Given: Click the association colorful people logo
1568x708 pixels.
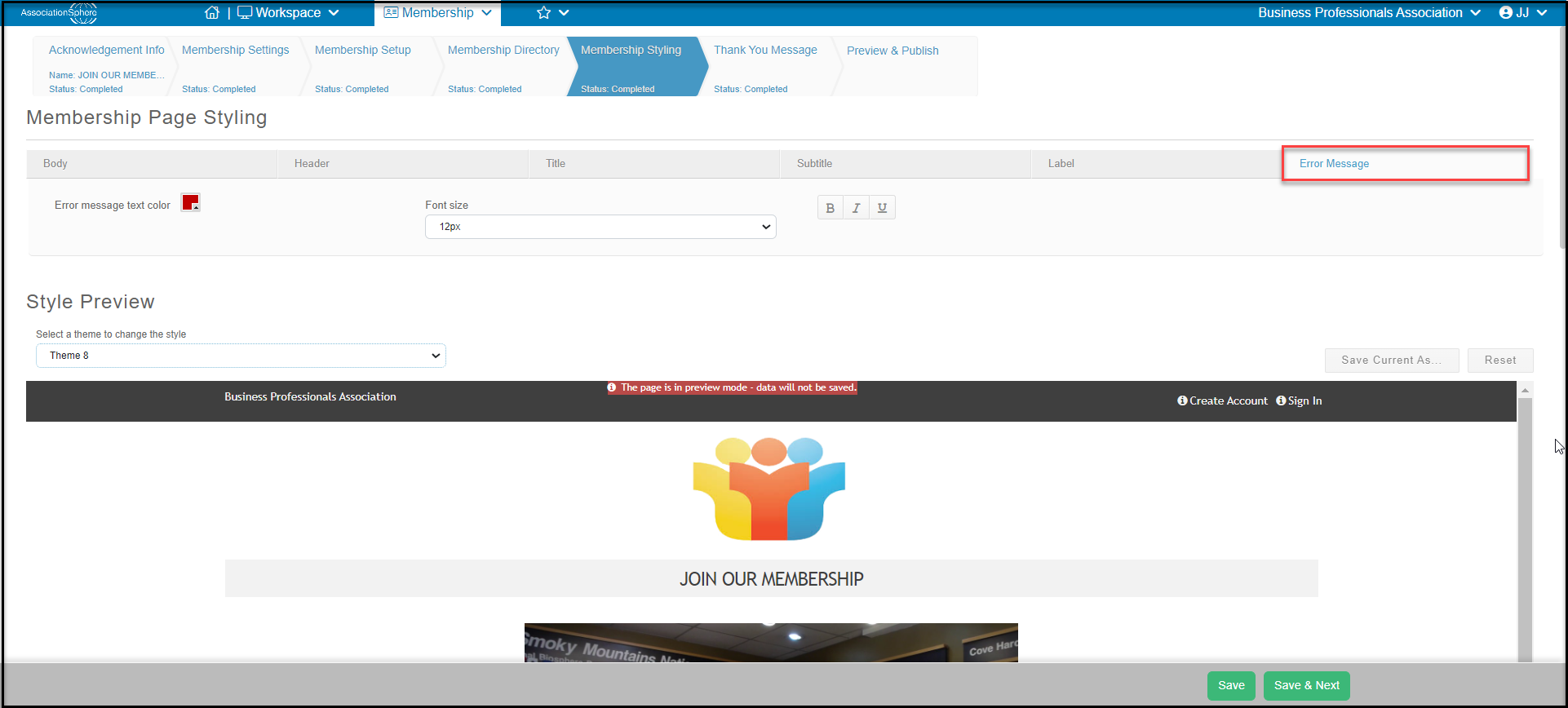Looking at the screenshot, I should coord(769,489).
